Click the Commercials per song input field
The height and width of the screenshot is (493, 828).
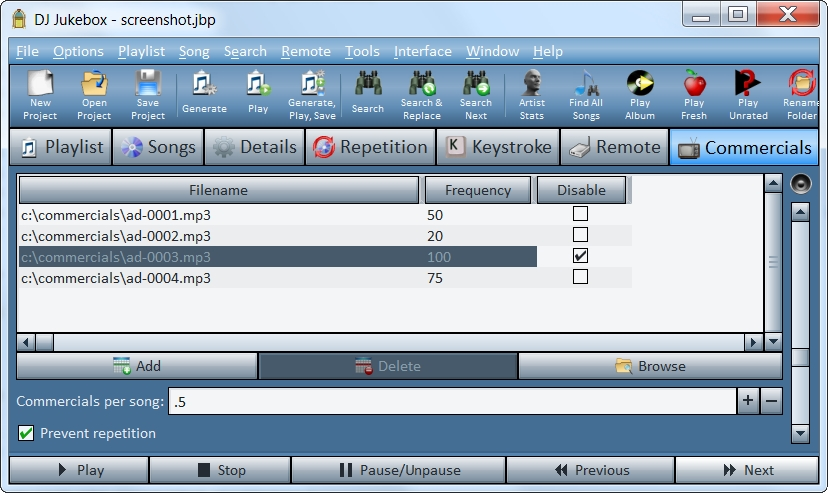[x=452, y=402]
